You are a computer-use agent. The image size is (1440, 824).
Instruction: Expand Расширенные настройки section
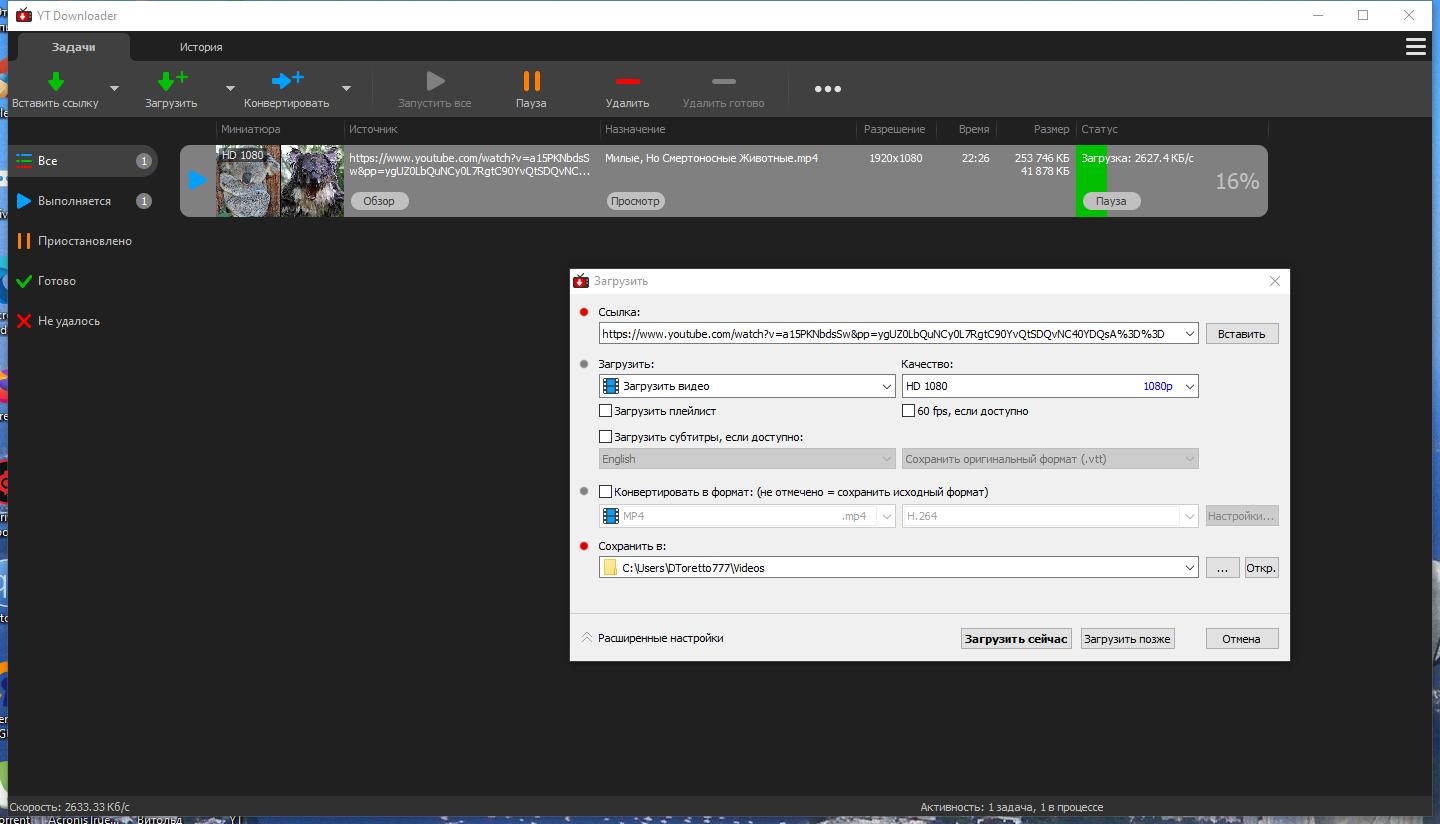(652, 638)
